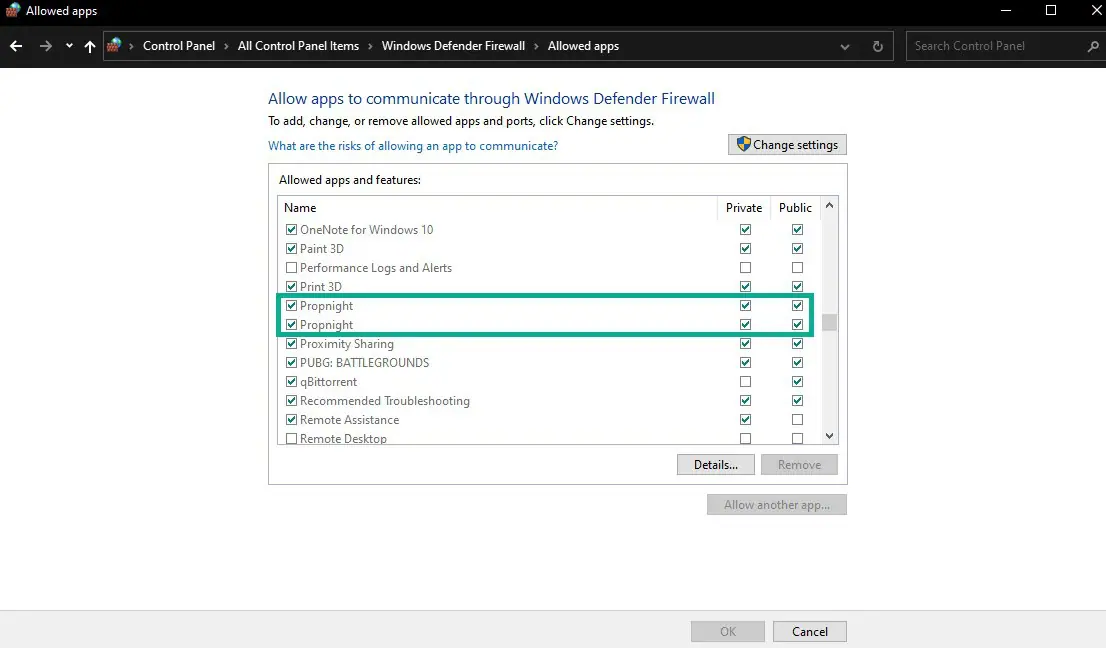Click the Details... button

coord(715,465)
